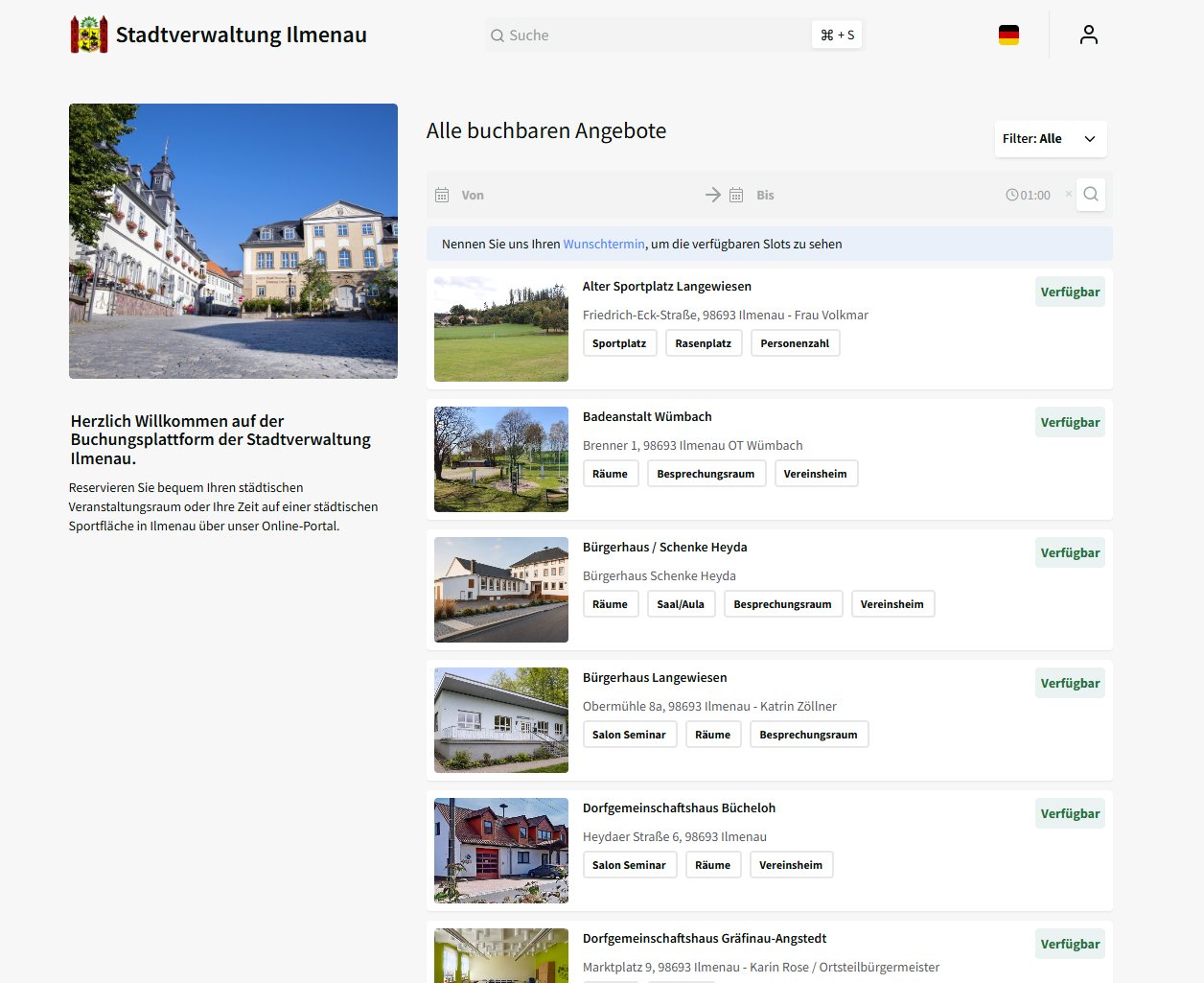Open the user account profile icon
1204x983 pixels.
pos(1088,35)
